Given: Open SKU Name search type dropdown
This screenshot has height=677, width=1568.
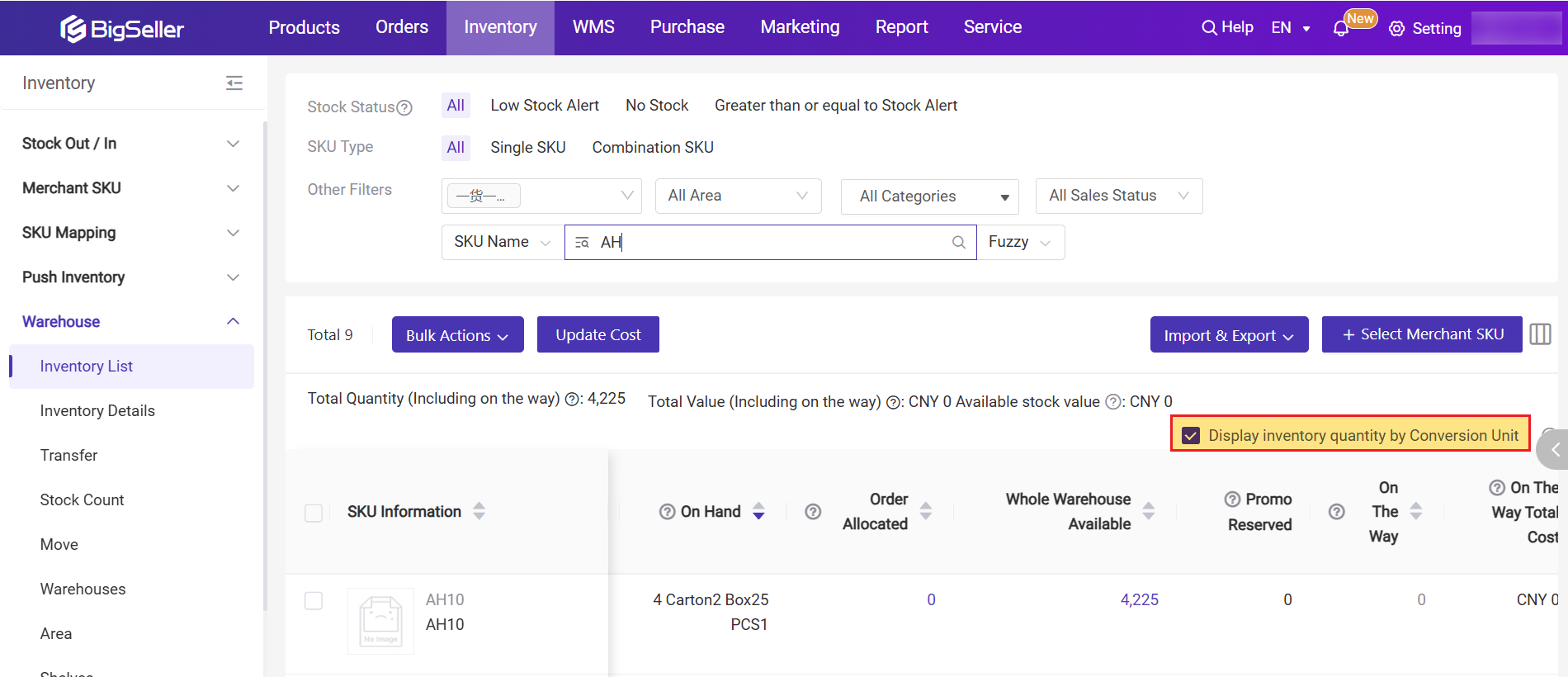Looking at the screenshot, I should click(x=503, y=242).
